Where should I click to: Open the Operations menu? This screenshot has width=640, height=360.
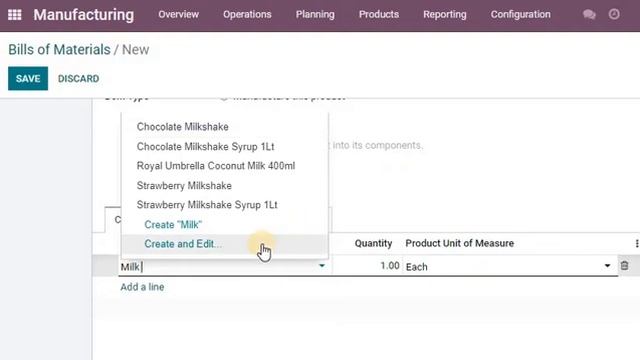tap(247, 14)
